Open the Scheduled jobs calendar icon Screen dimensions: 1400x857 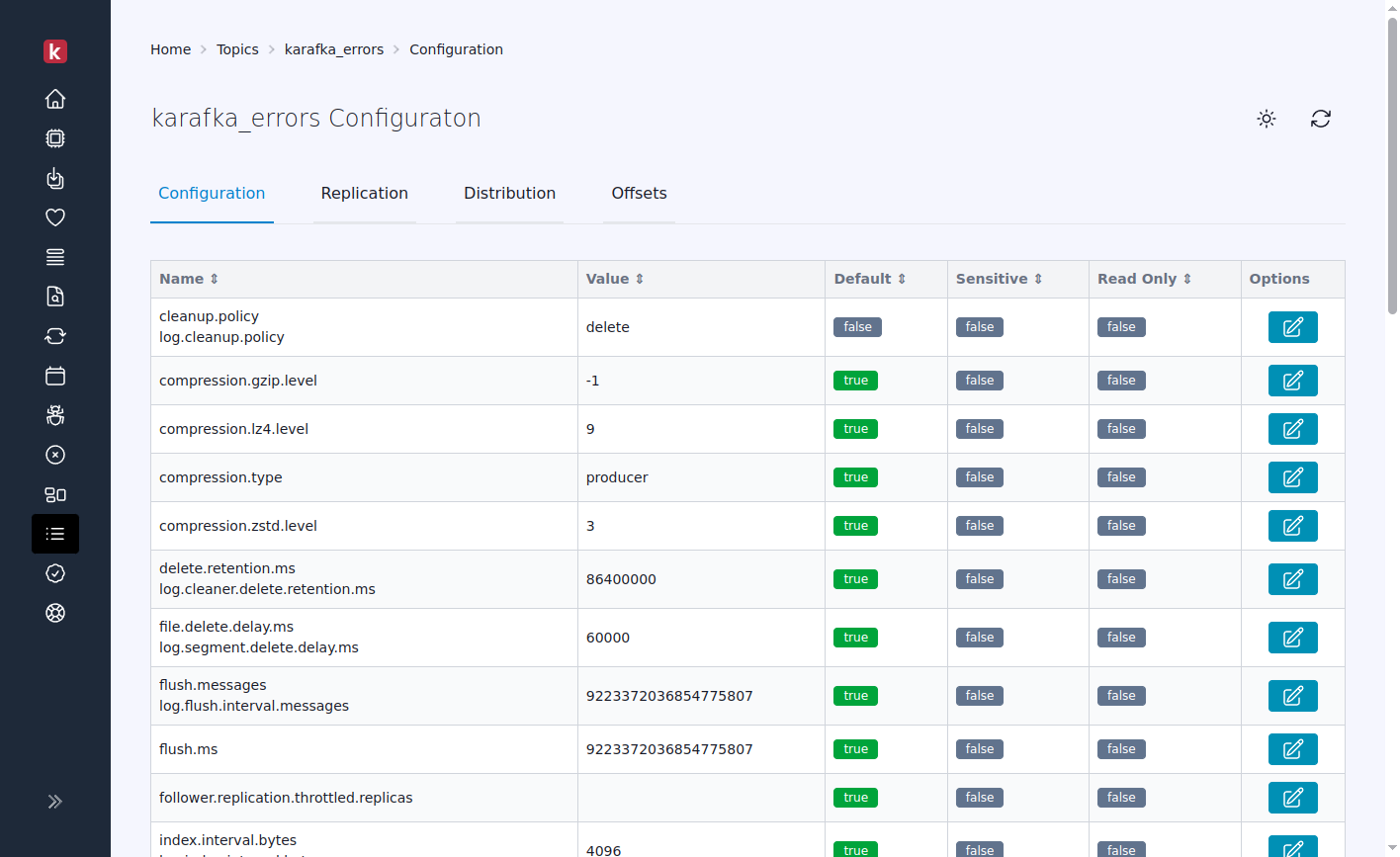point(55,376)
